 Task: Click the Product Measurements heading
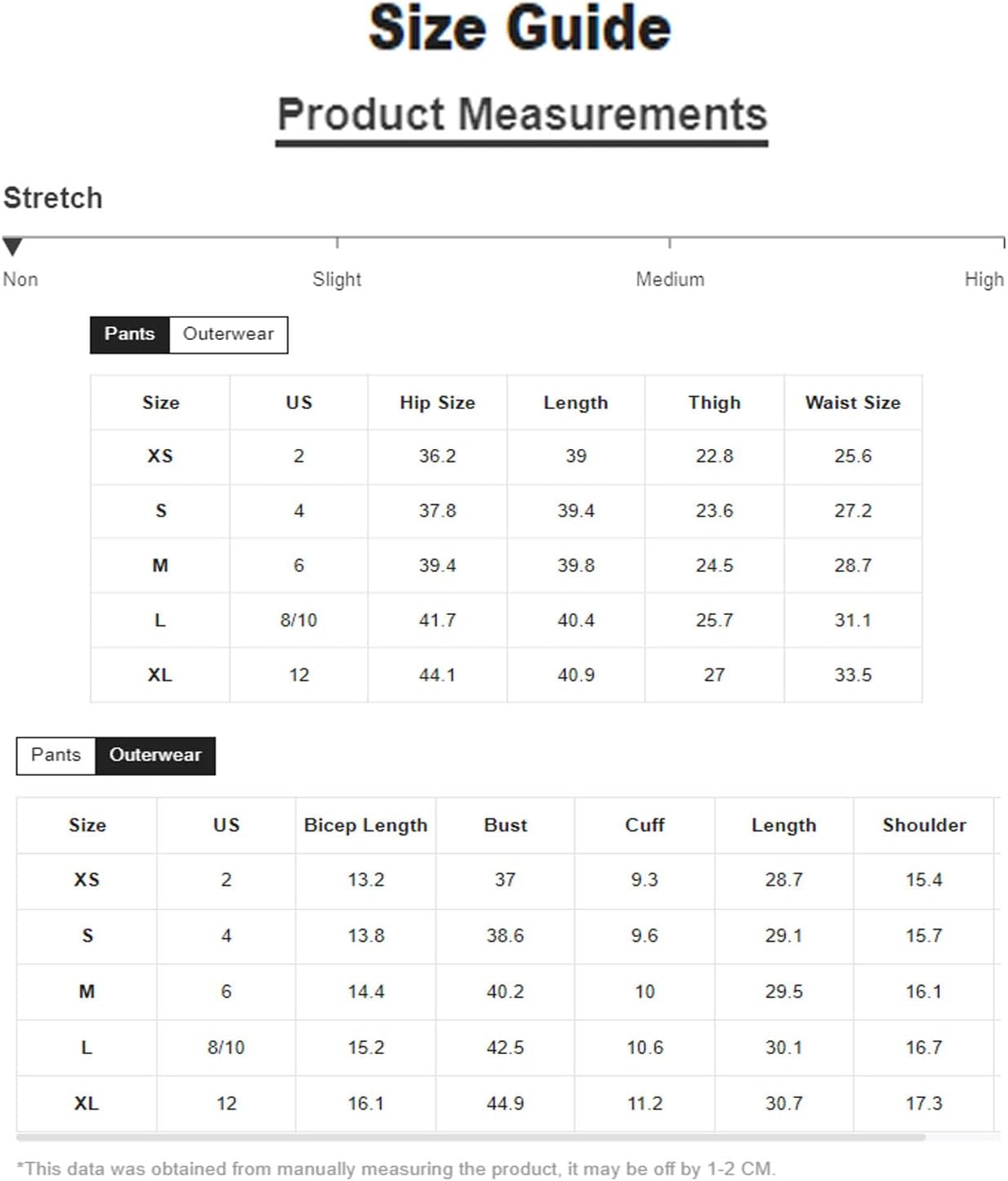(522, 114)
